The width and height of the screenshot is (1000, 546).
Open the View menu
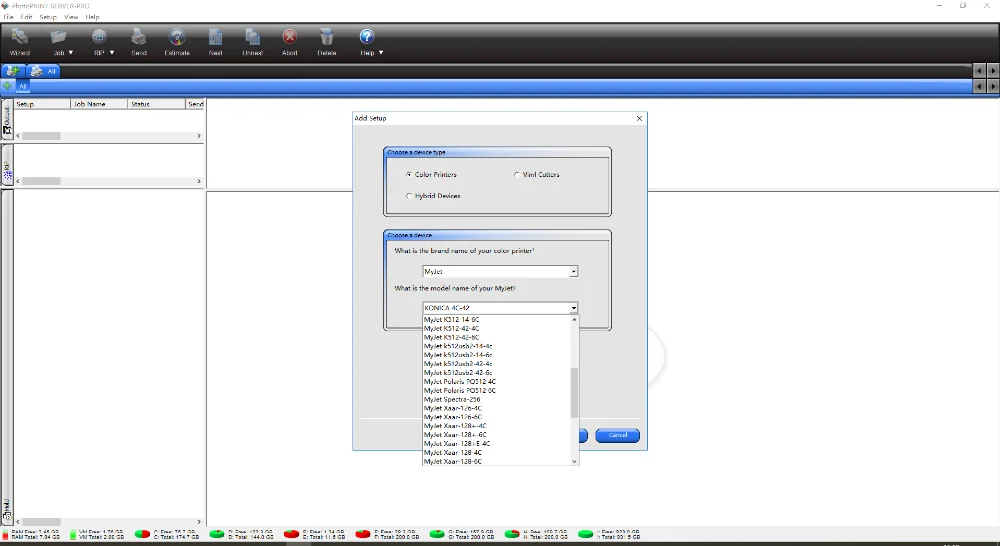(x=71, y=17)
